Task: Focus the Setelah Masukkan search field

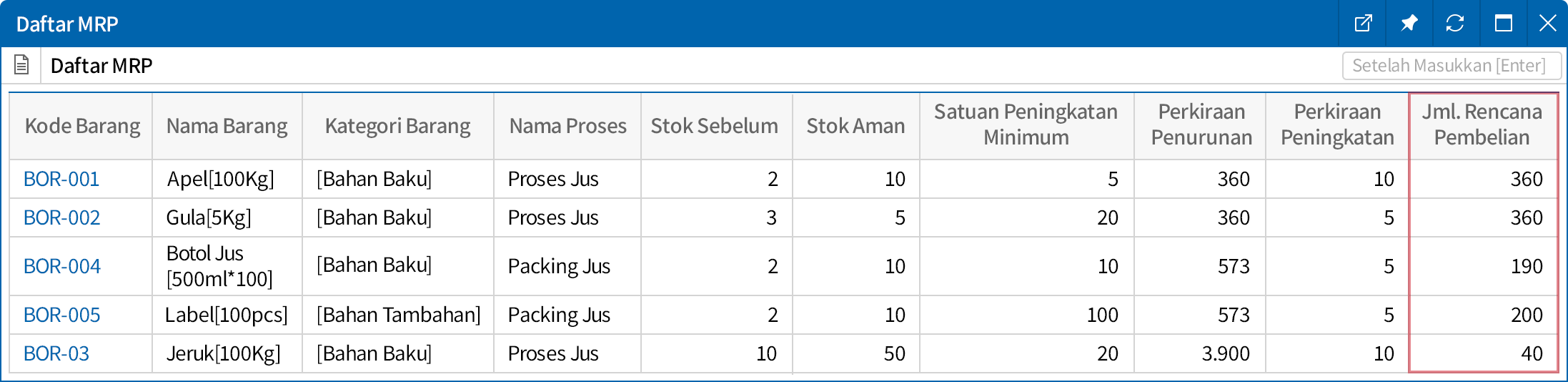Action: pos(1450,66)
